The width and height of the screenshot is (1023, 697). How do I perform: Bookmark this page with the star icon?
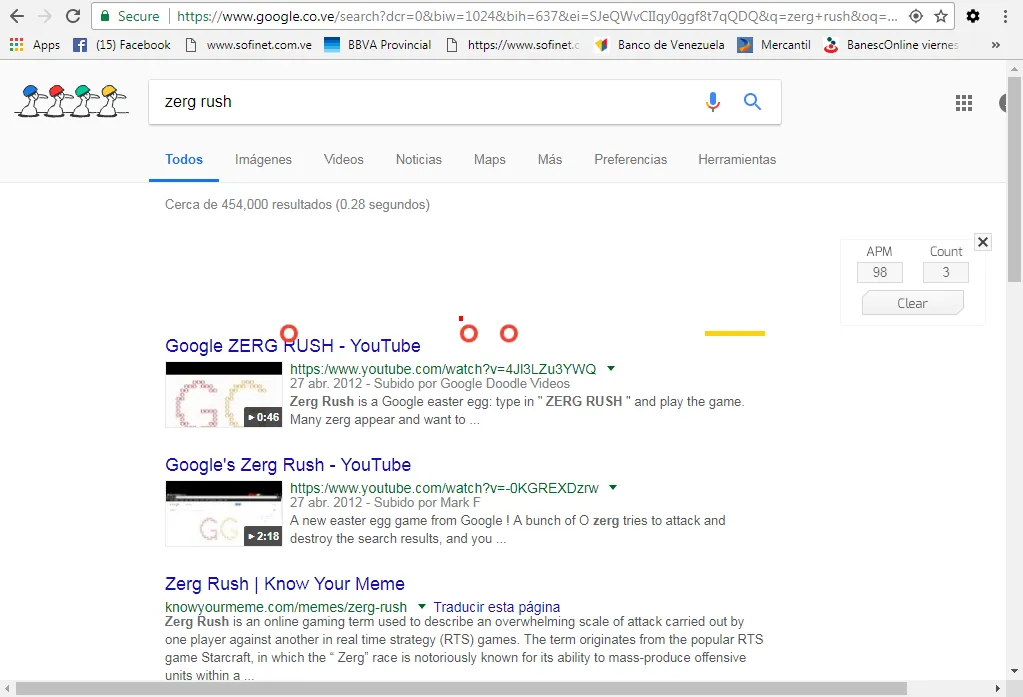(941, 16)
